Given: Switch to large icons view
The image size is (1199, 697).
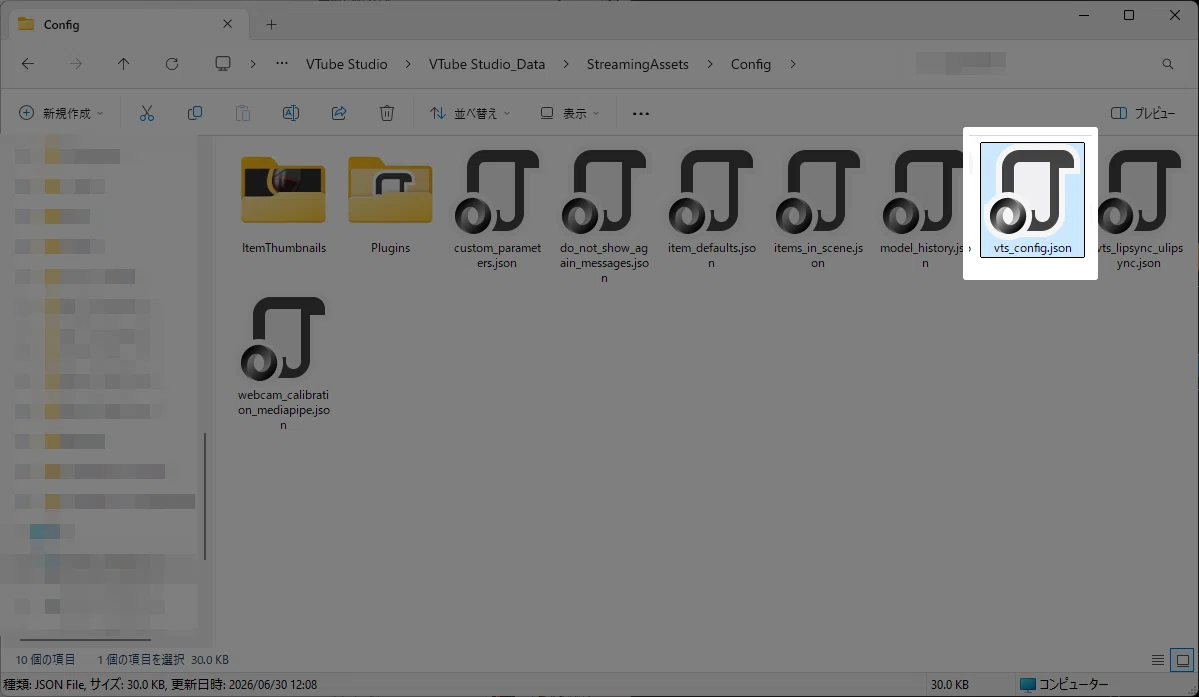Looking at the screenshot, I should pyautogui.click(x=1182, y=660).
